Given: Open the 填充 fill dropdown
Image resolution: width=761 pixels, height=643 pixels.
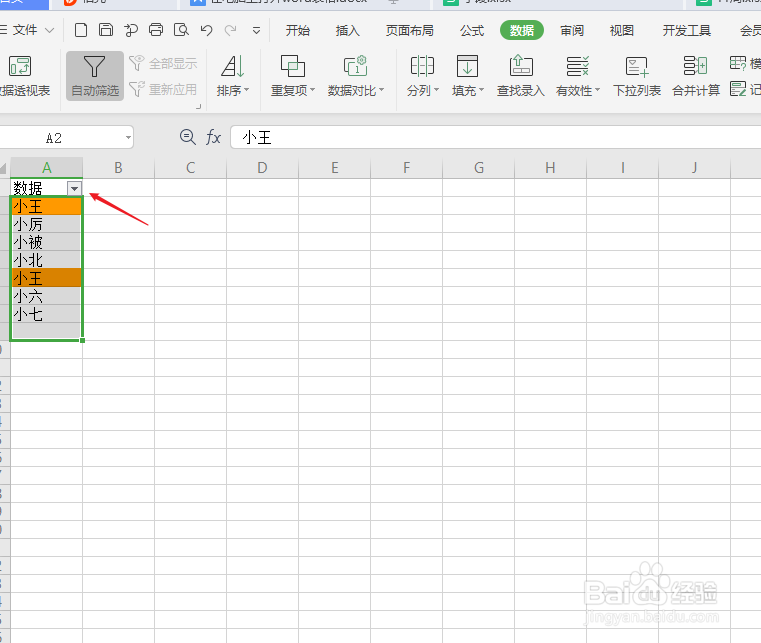Looking at the screenshot, I should pyautogui.click(x=468, y=77).
